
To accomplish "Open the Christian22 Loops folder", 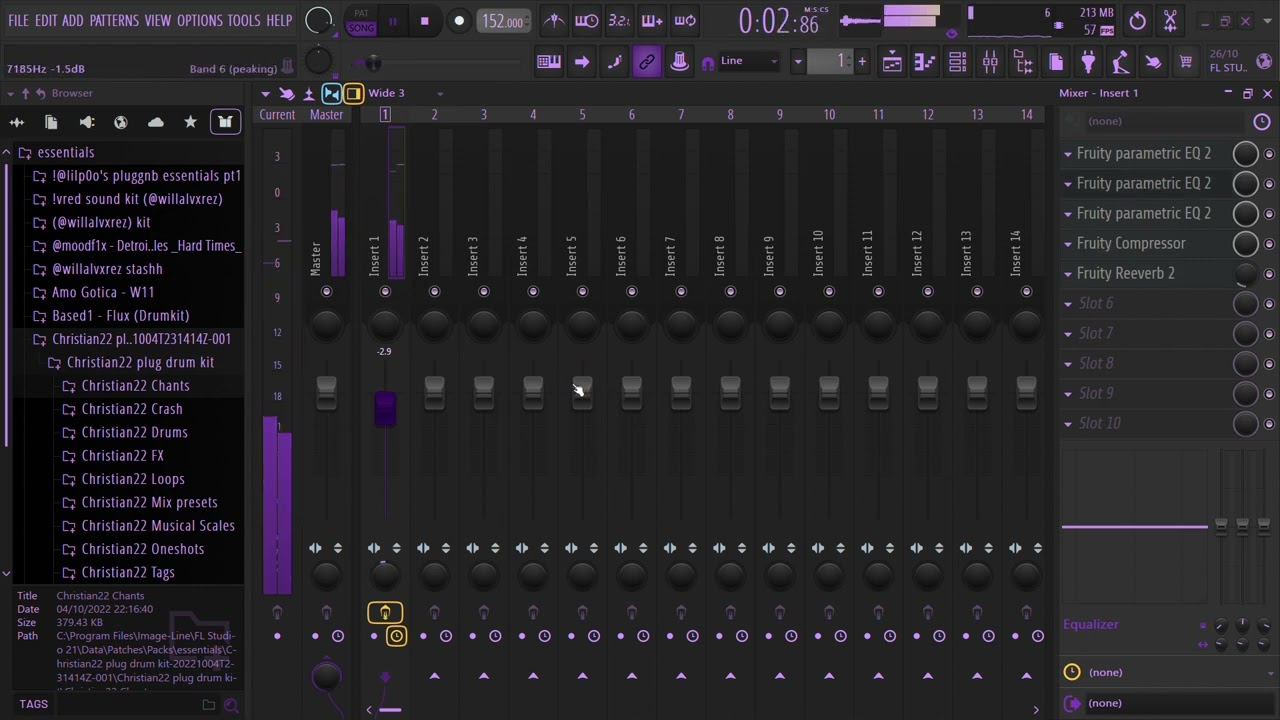I will coord(132,479).
